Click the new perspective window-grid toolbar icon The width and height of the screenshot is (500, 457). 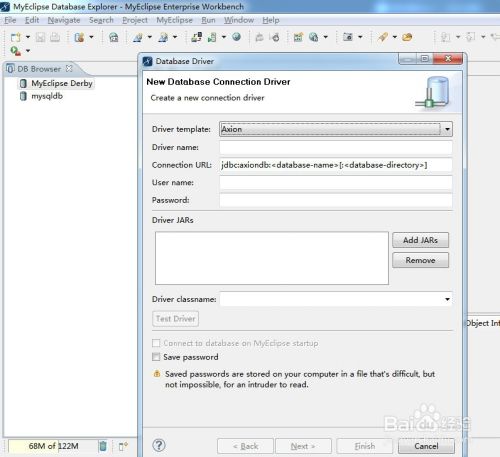click(298, 37)
